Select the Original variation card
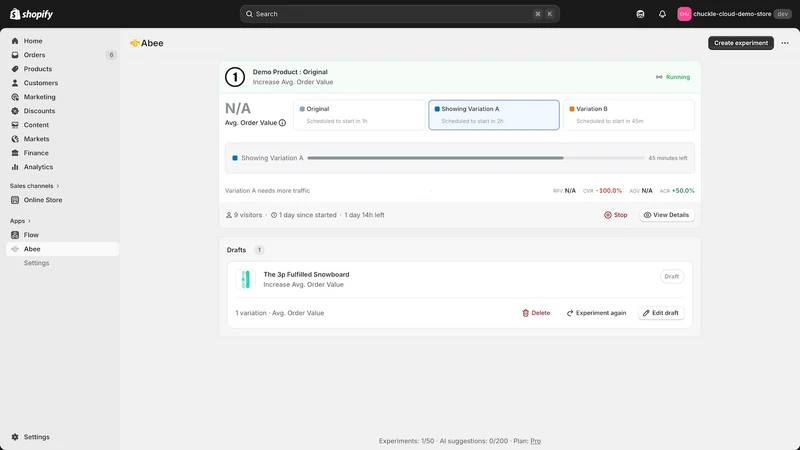Image resolution: width=800 pixels, height=450 pixels. (x=359, y=115)
